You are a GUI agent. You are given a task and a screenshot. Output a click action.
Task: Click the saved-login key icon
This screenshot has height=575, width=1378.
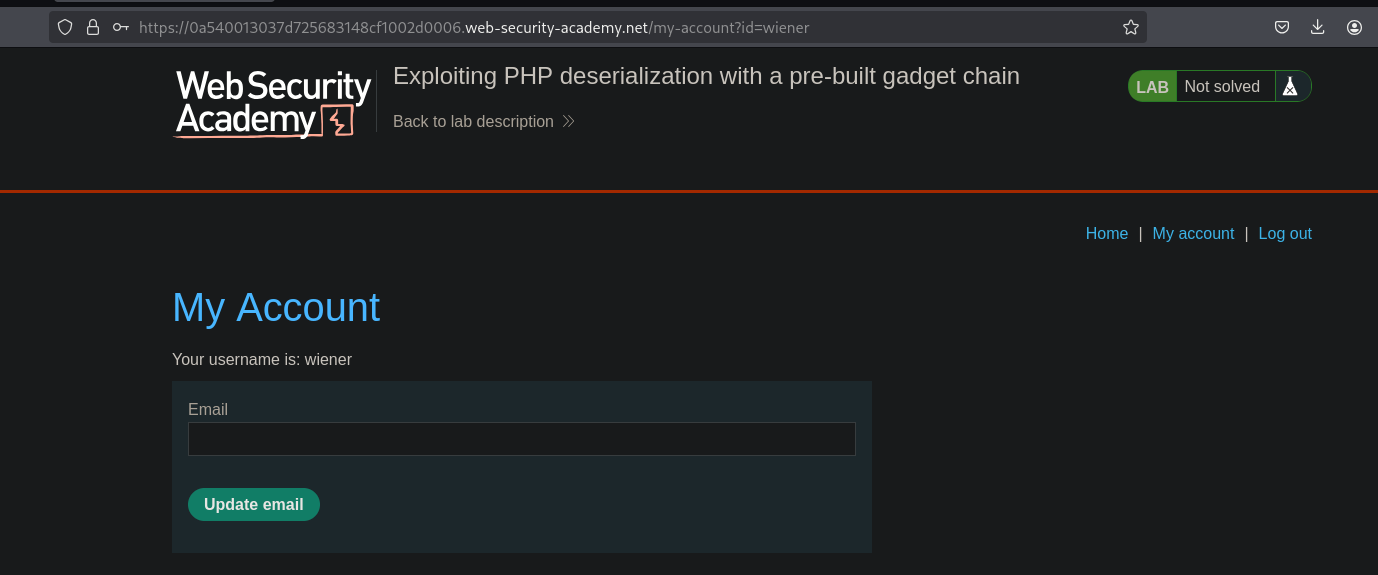tap(121, 28)
